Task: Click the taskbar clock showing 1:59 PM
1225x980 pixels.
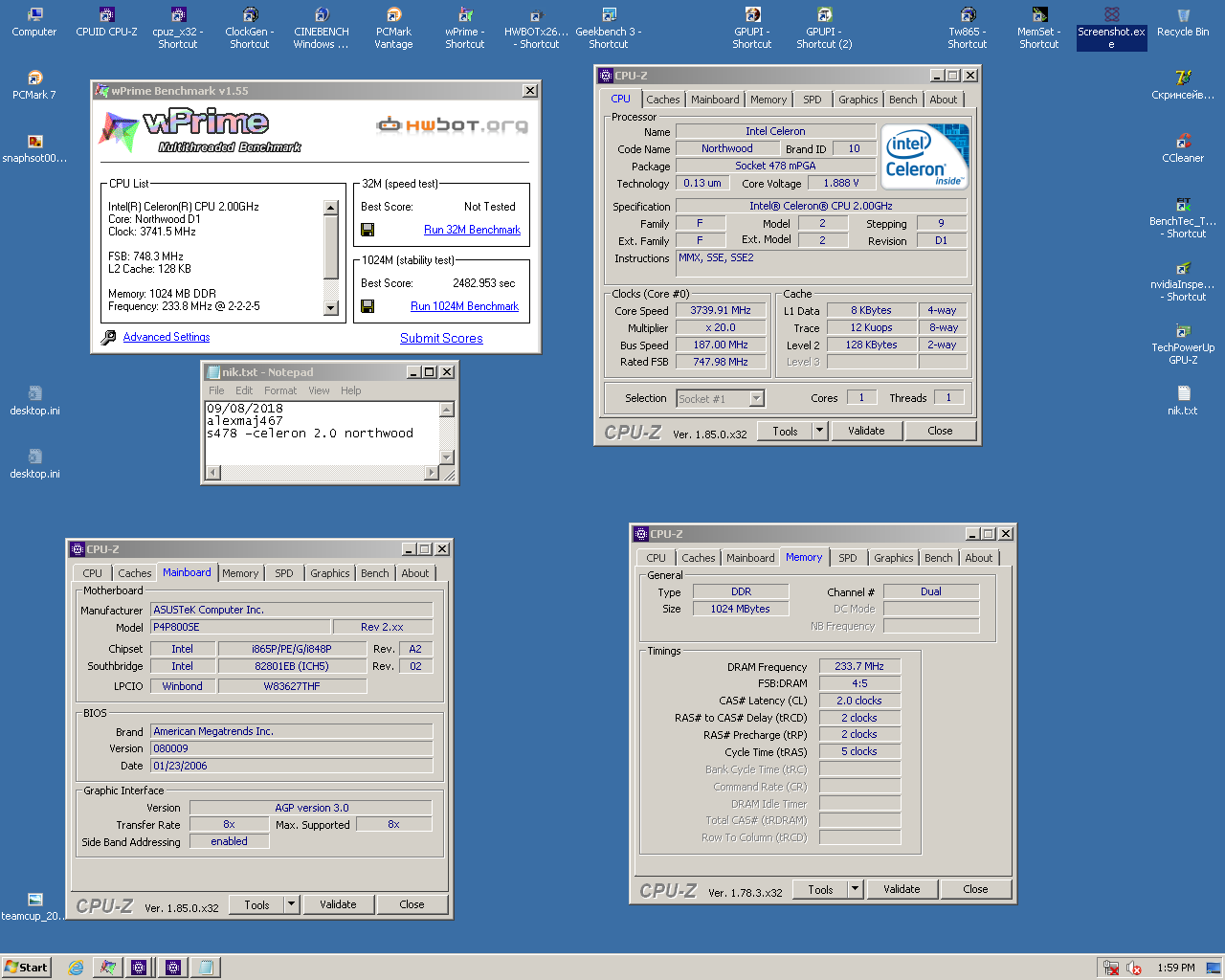Action: coord(1175,968)
